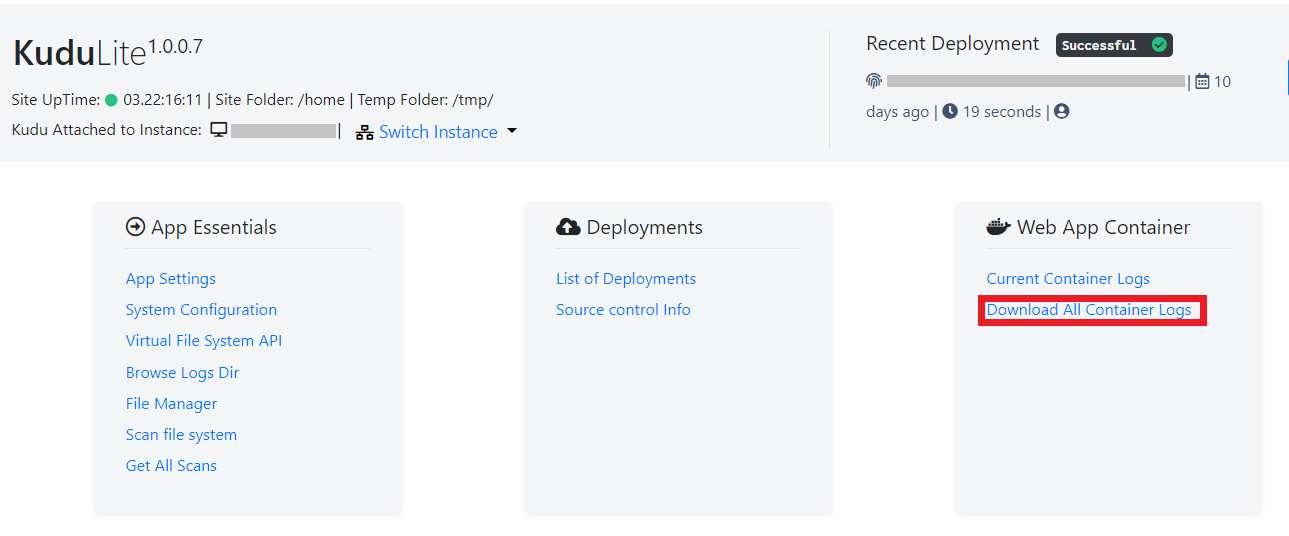Click the calendar icon in Recent Deployment

click(1202, 81)
